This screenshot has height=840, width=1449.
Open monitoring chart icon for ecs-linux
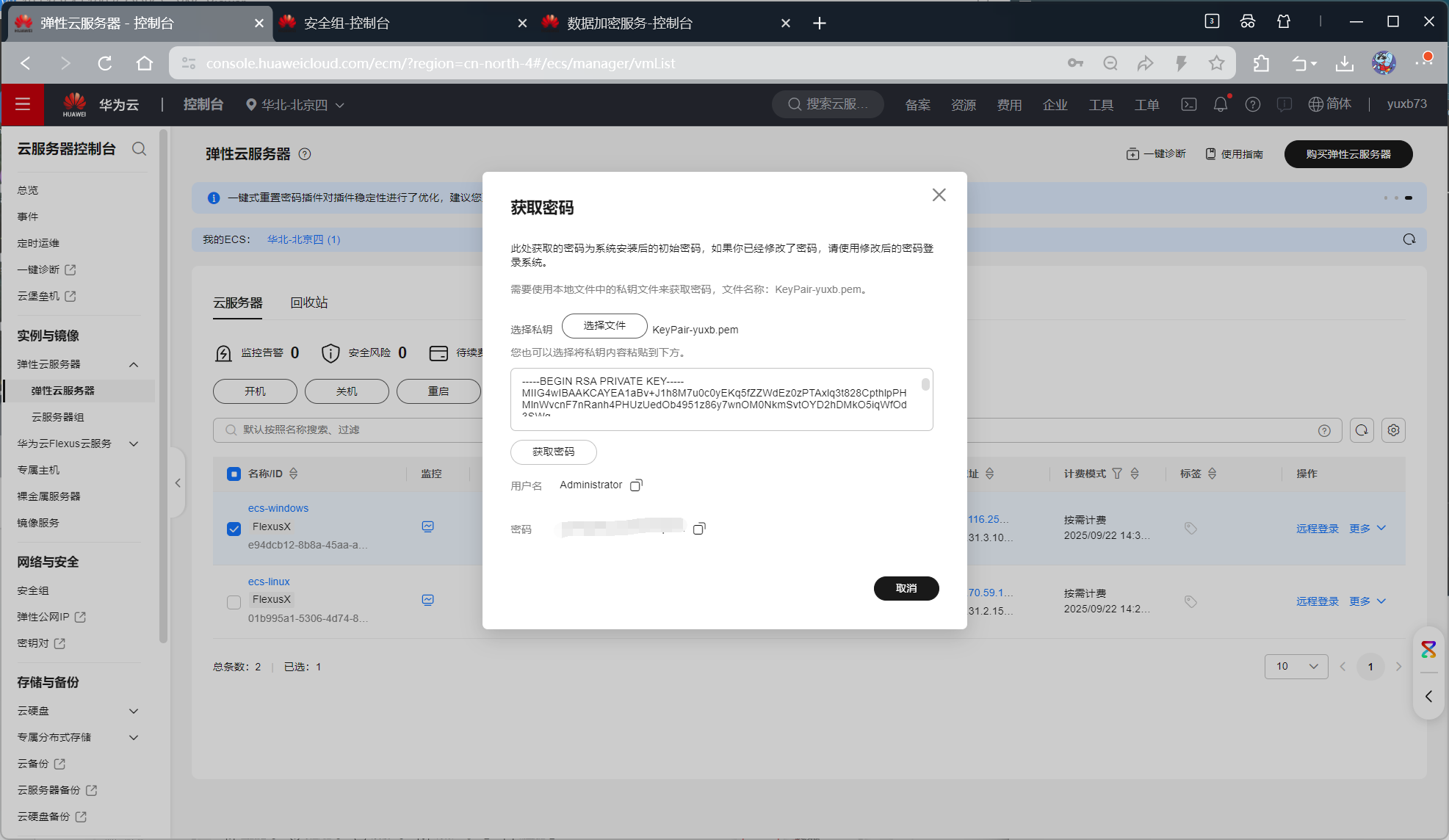coord(428,600)
